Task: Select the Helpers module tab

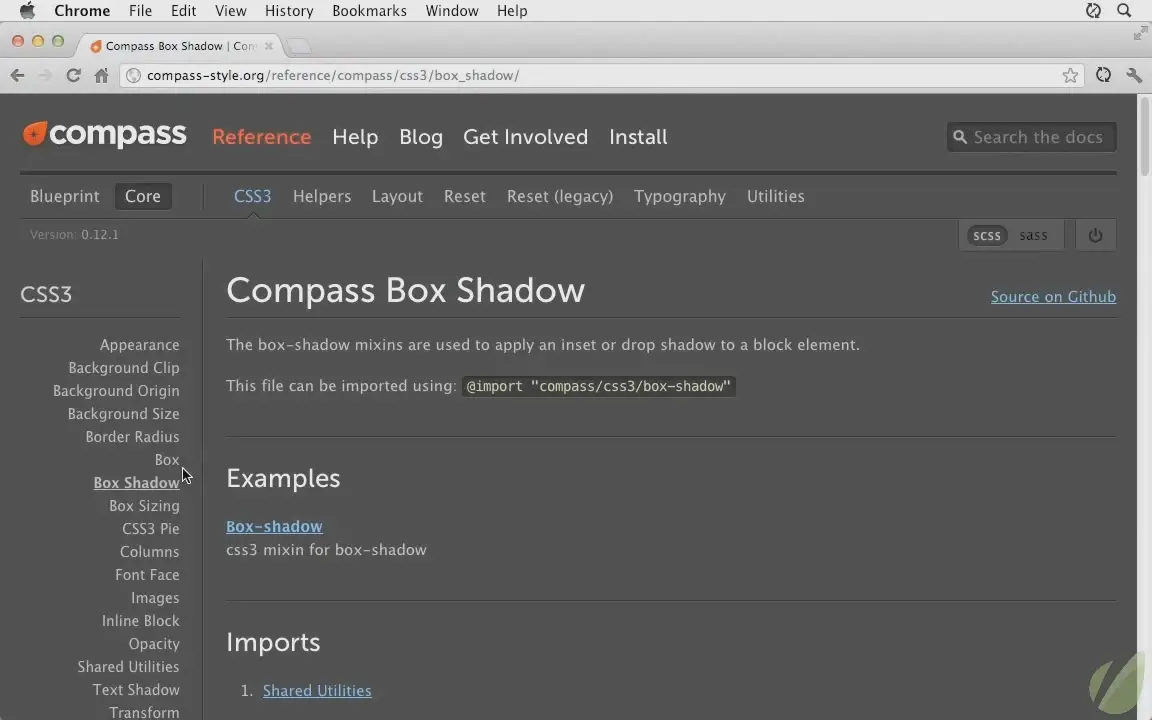Action: click(322, 196)
